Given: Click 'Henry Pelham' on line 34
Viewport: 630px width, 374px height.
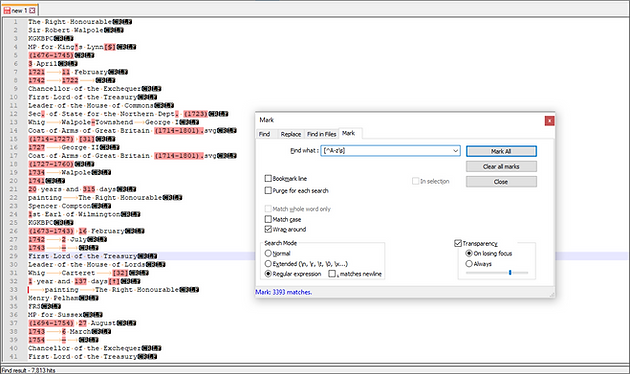Looking at the screenshot, I should [53, 298].
